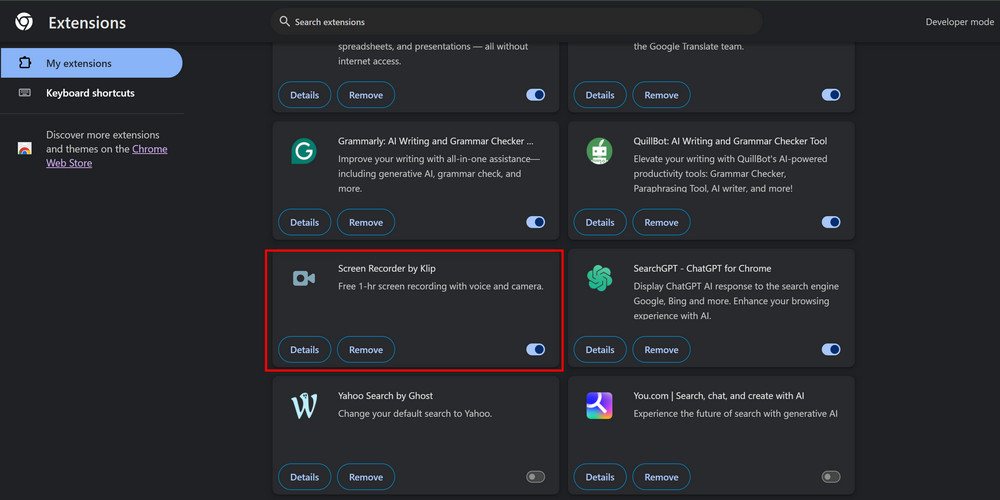
Task: Focus the Search extensions field
Action: [x=517, y=22]
